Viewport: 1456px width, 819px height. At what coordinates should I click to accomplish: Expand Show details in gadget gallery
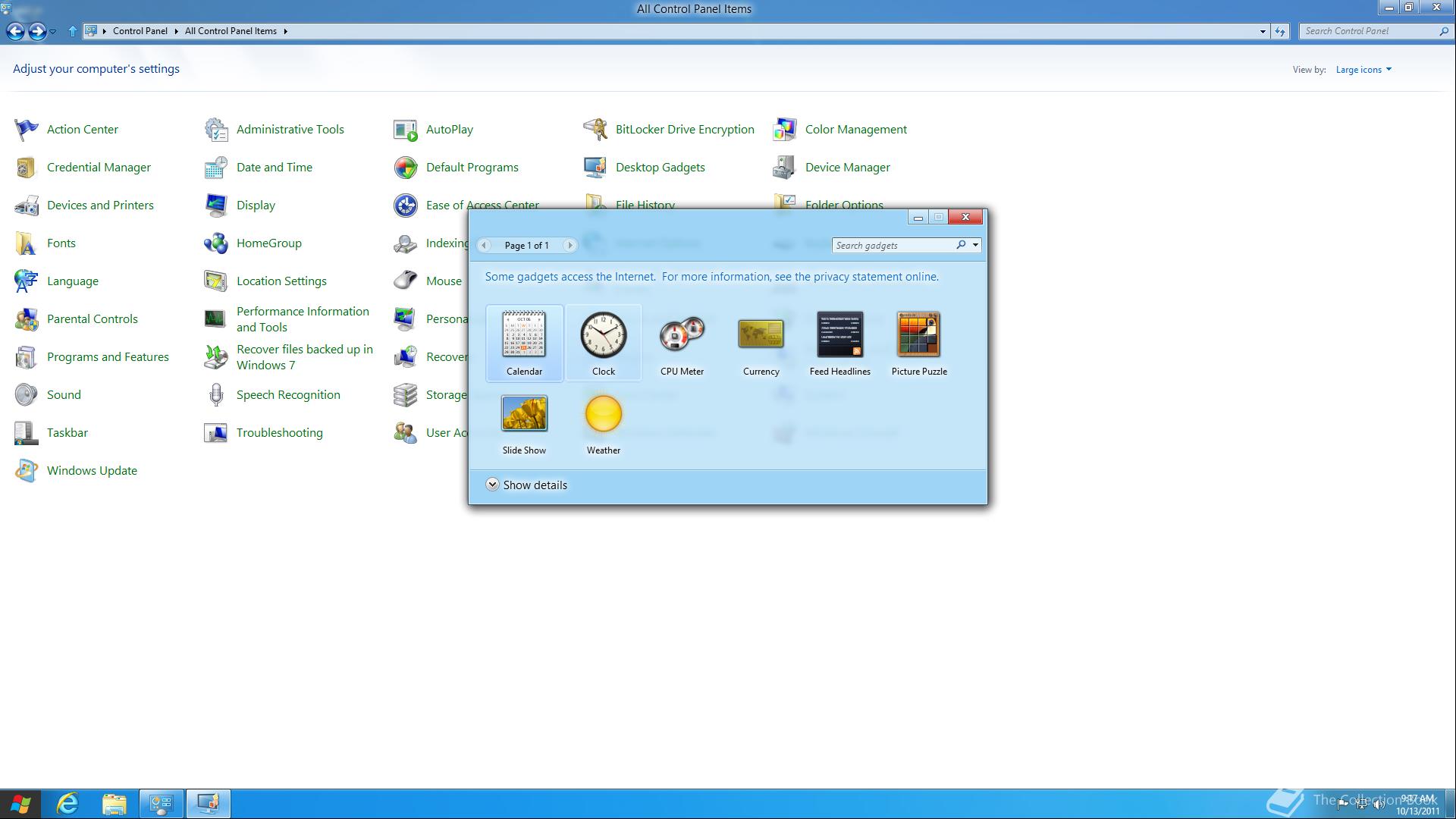click(526, 485)
